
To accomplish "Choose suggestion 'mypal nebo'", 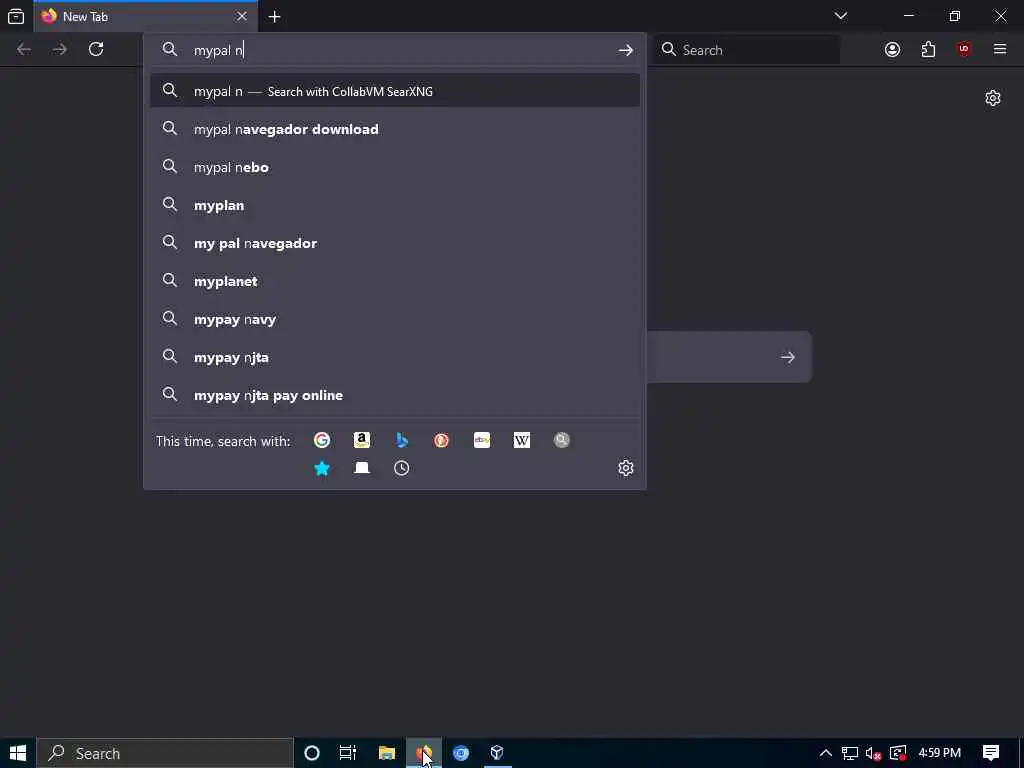I will [394, 167].
